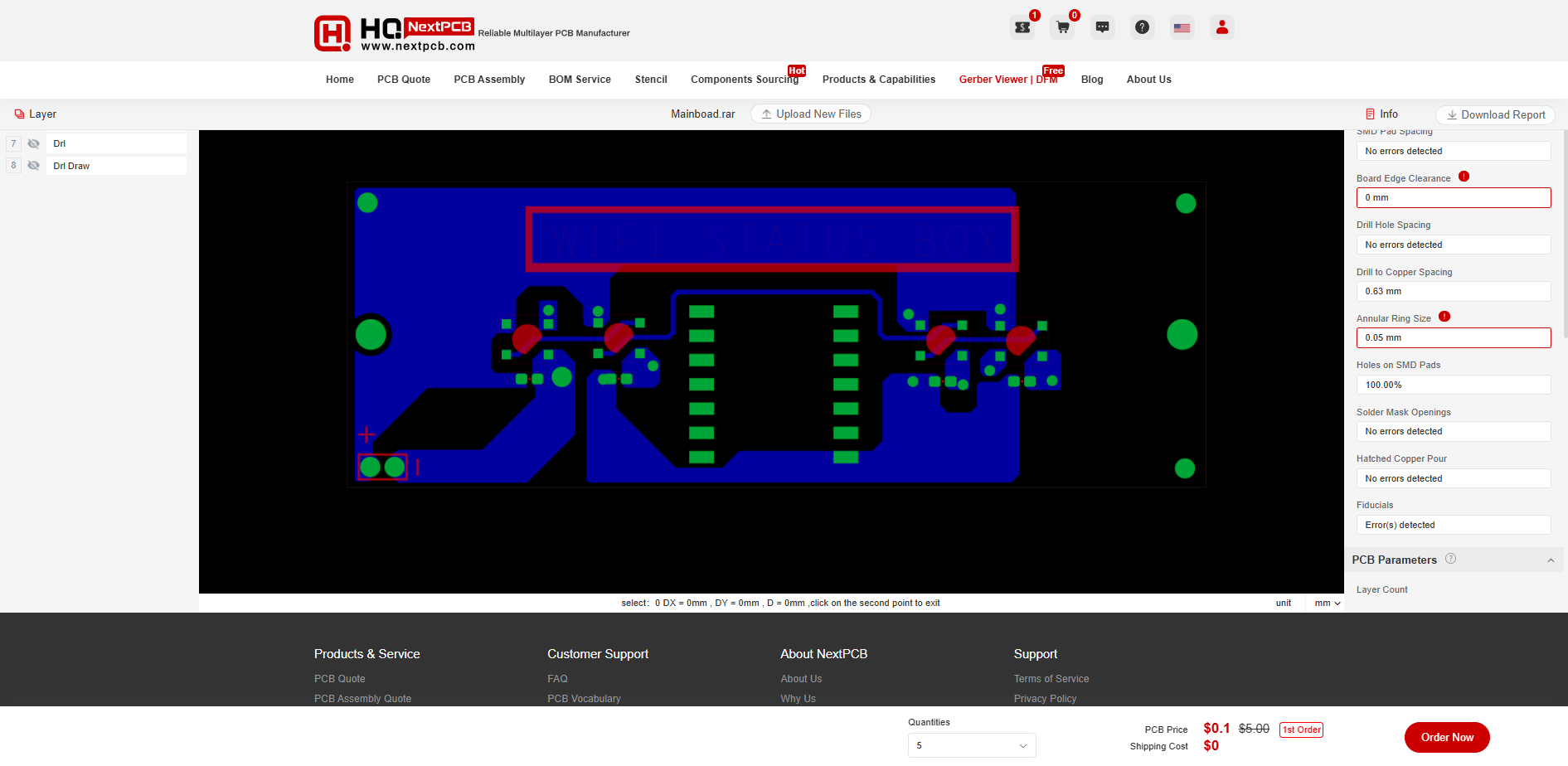Image resolution: width=1568 pixels, height=766 pixels.
Task: Open PCB Quote footer link
Action: coord(339,679)
